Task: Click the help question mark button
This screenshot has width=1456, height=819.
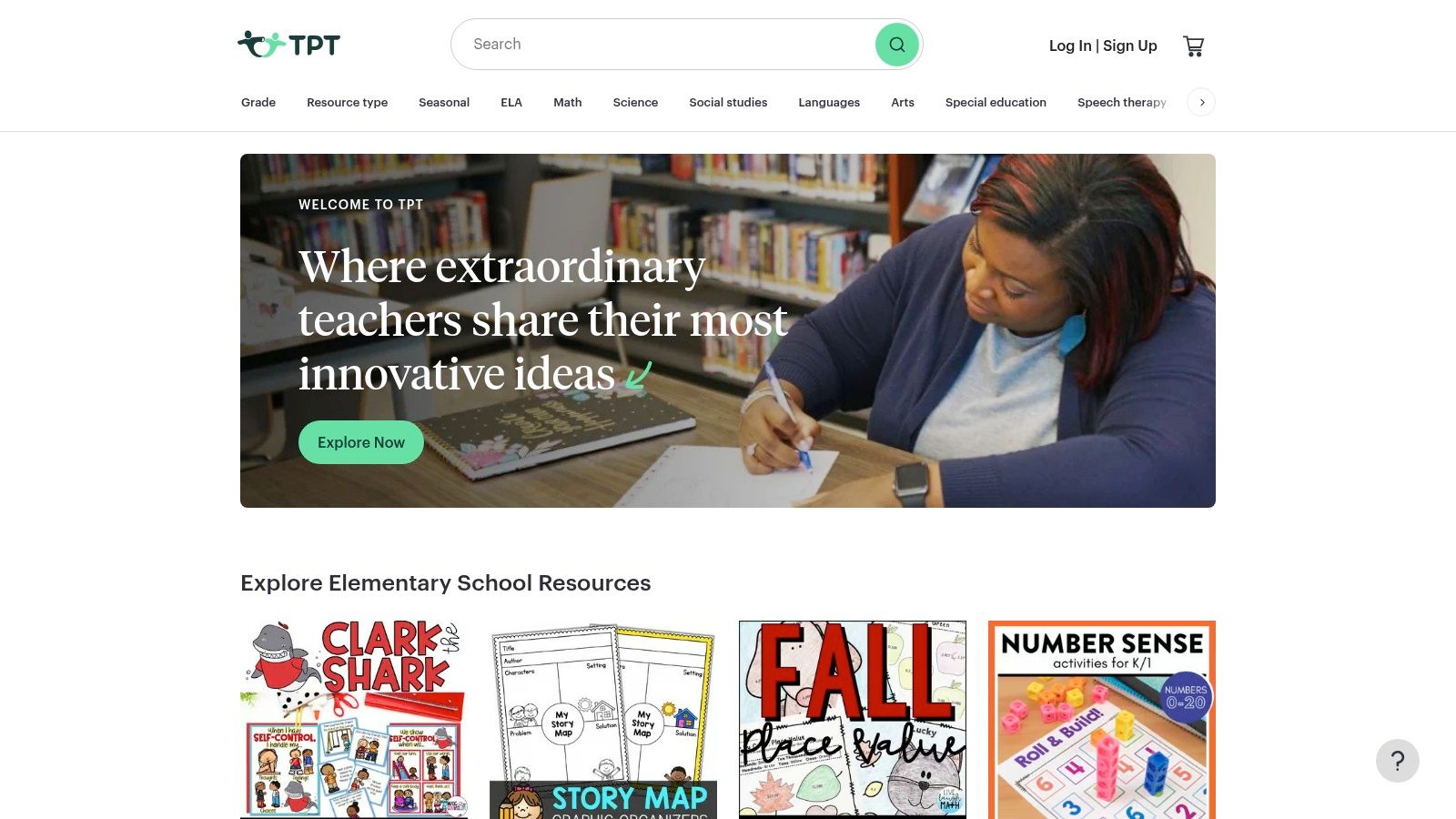Action: [x=1398, y=761]
